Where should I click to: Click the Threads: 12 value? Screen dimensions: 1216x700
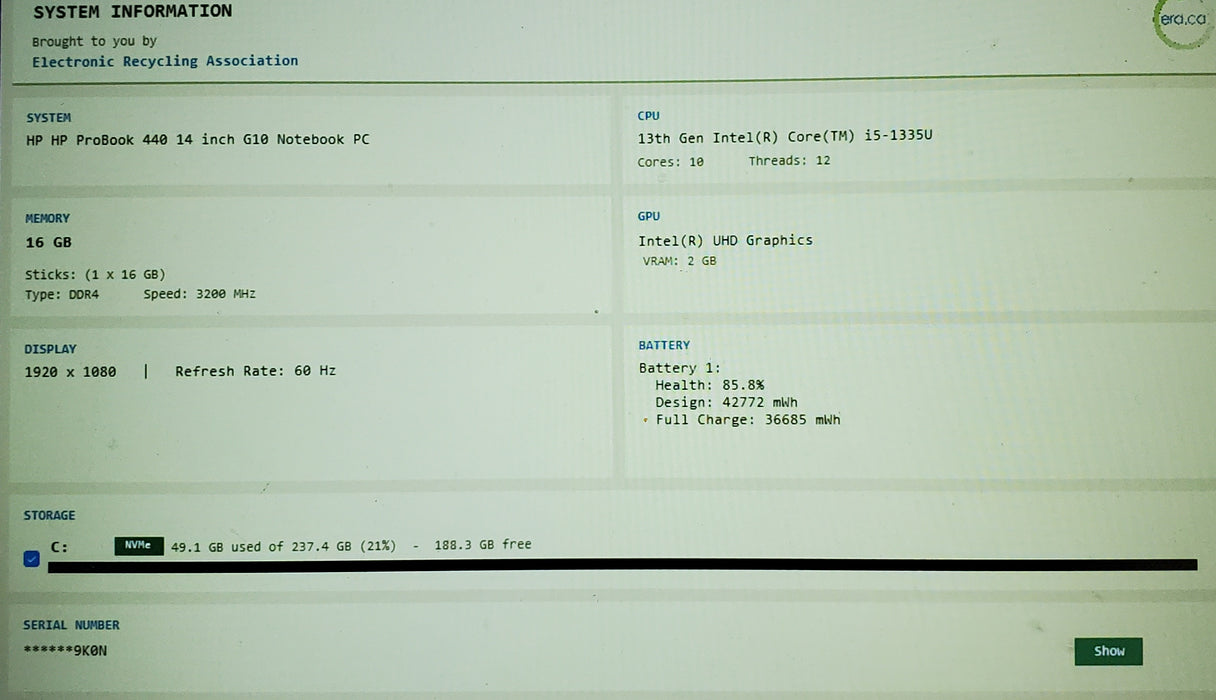click(x=789, y=160)
